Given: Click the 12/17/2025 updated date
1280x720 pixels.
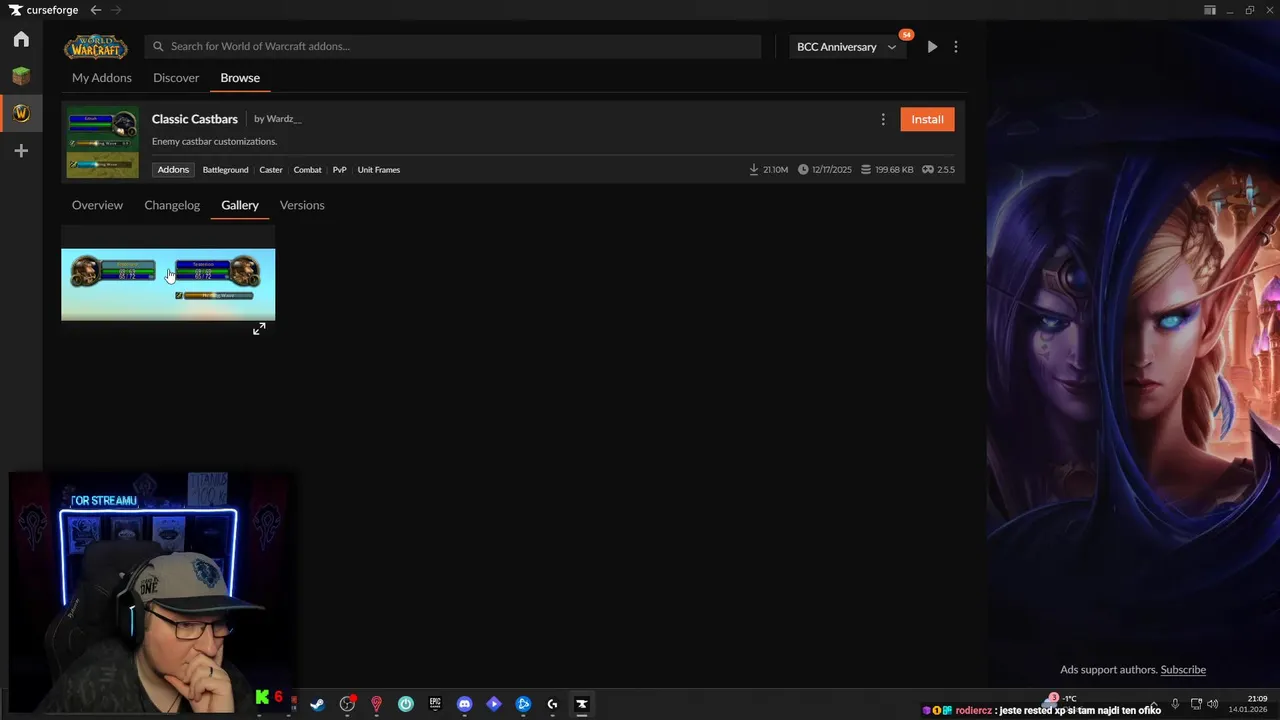Looking at the screenshot, I should point(825,170).
